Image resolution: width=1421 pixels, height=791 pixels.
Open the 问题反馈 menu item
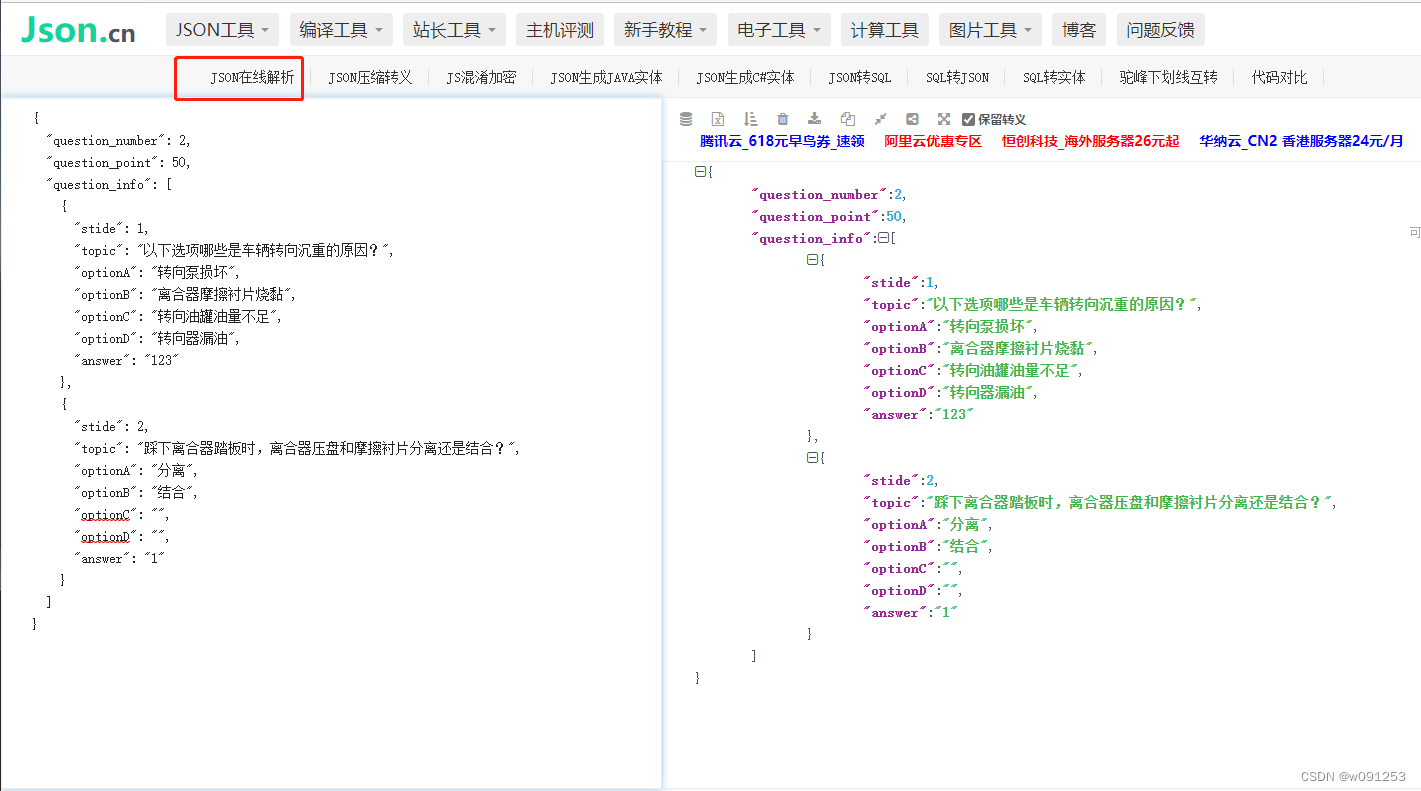pyautogui.click(x=1160, y=30)
